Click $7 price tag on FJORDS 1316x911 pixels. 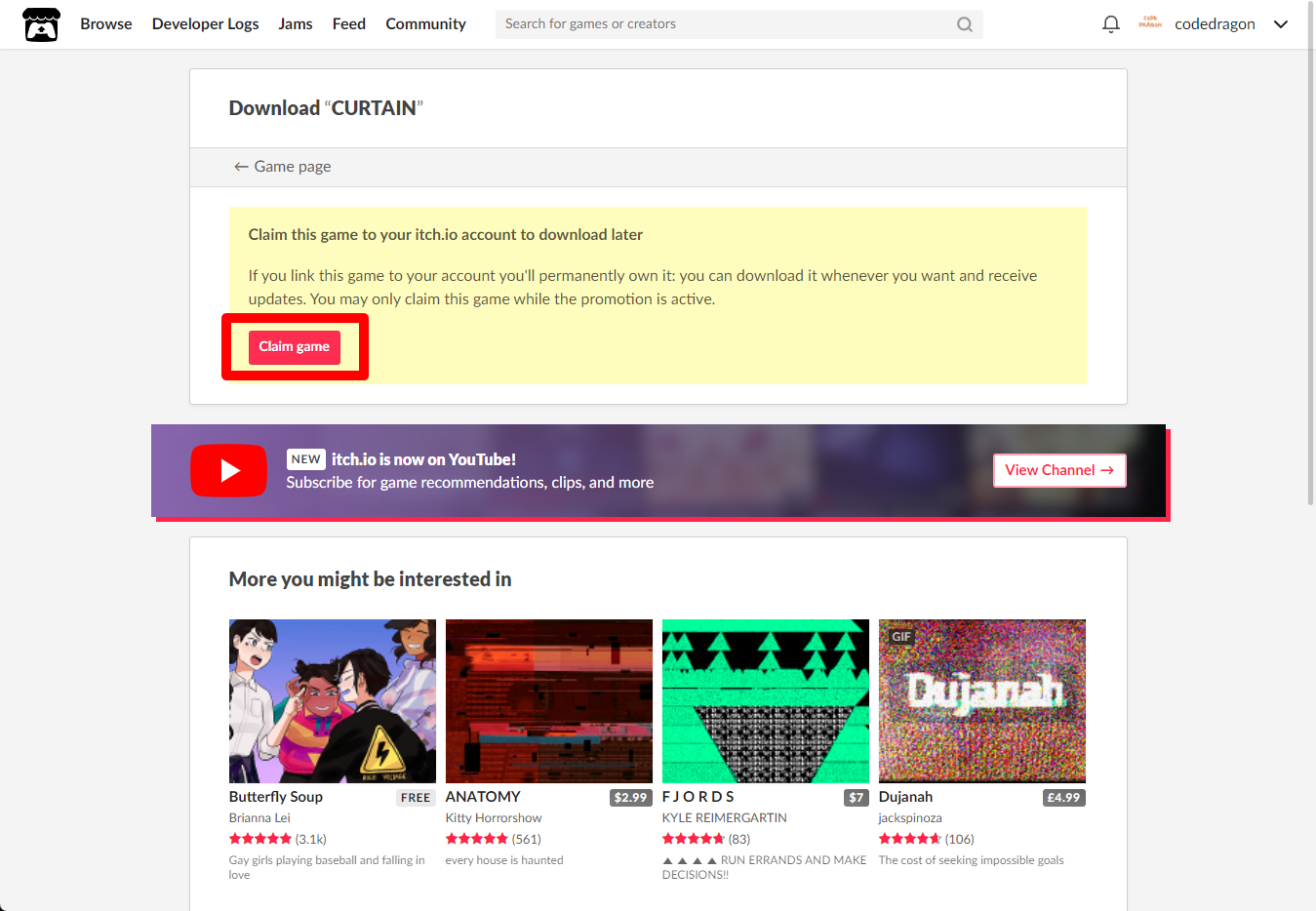tap(856, 798)
